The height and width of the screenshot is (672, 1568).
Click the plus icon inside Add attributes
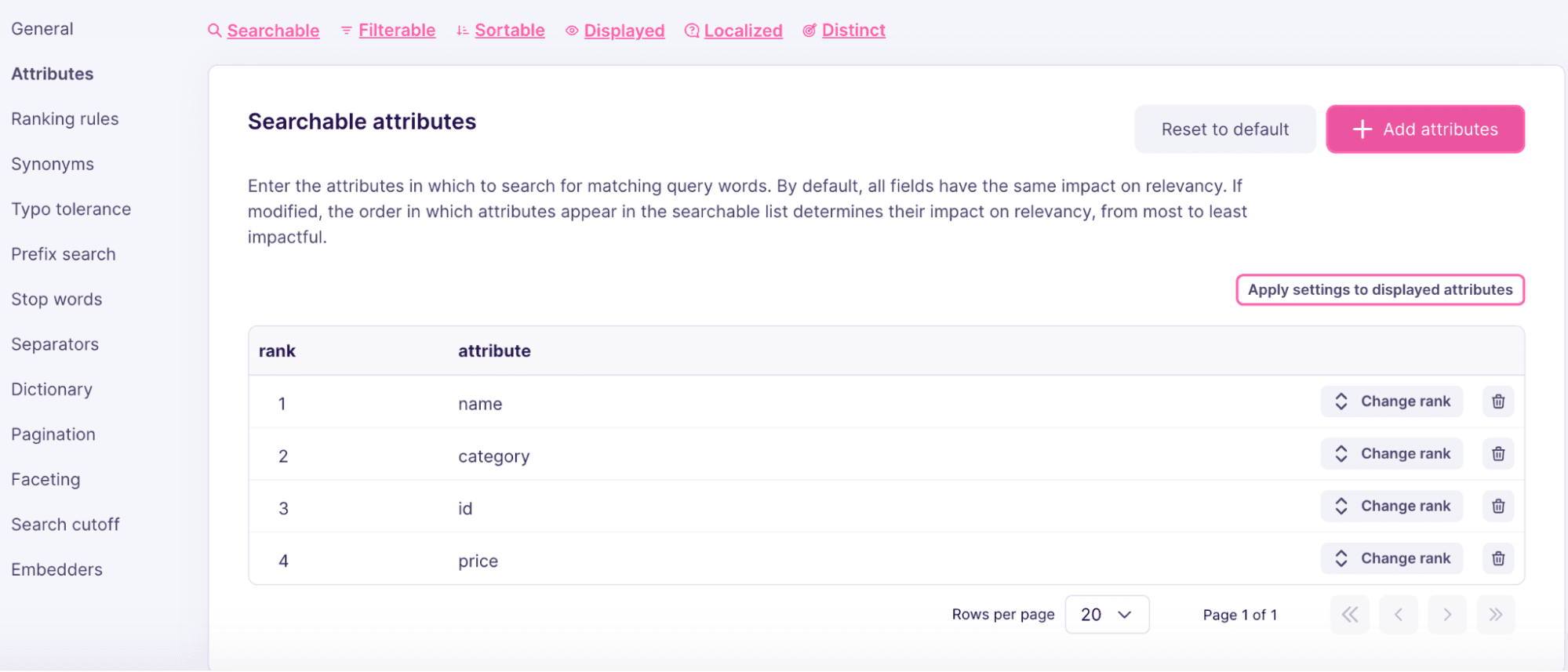[x=1362, y=129]
